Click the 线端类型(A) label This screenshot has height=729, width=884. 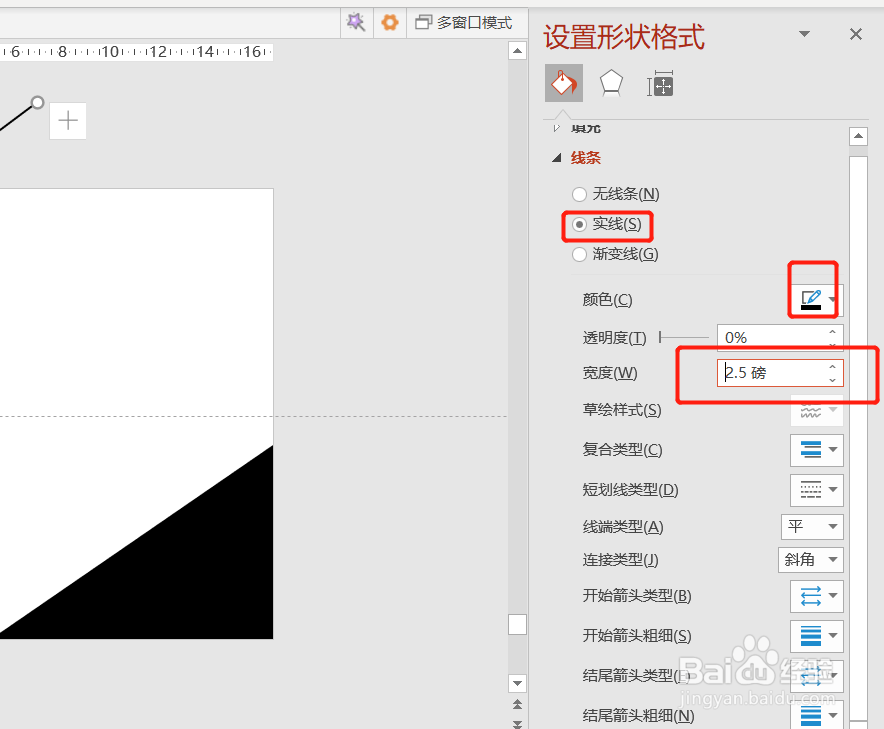coord(622,527)
